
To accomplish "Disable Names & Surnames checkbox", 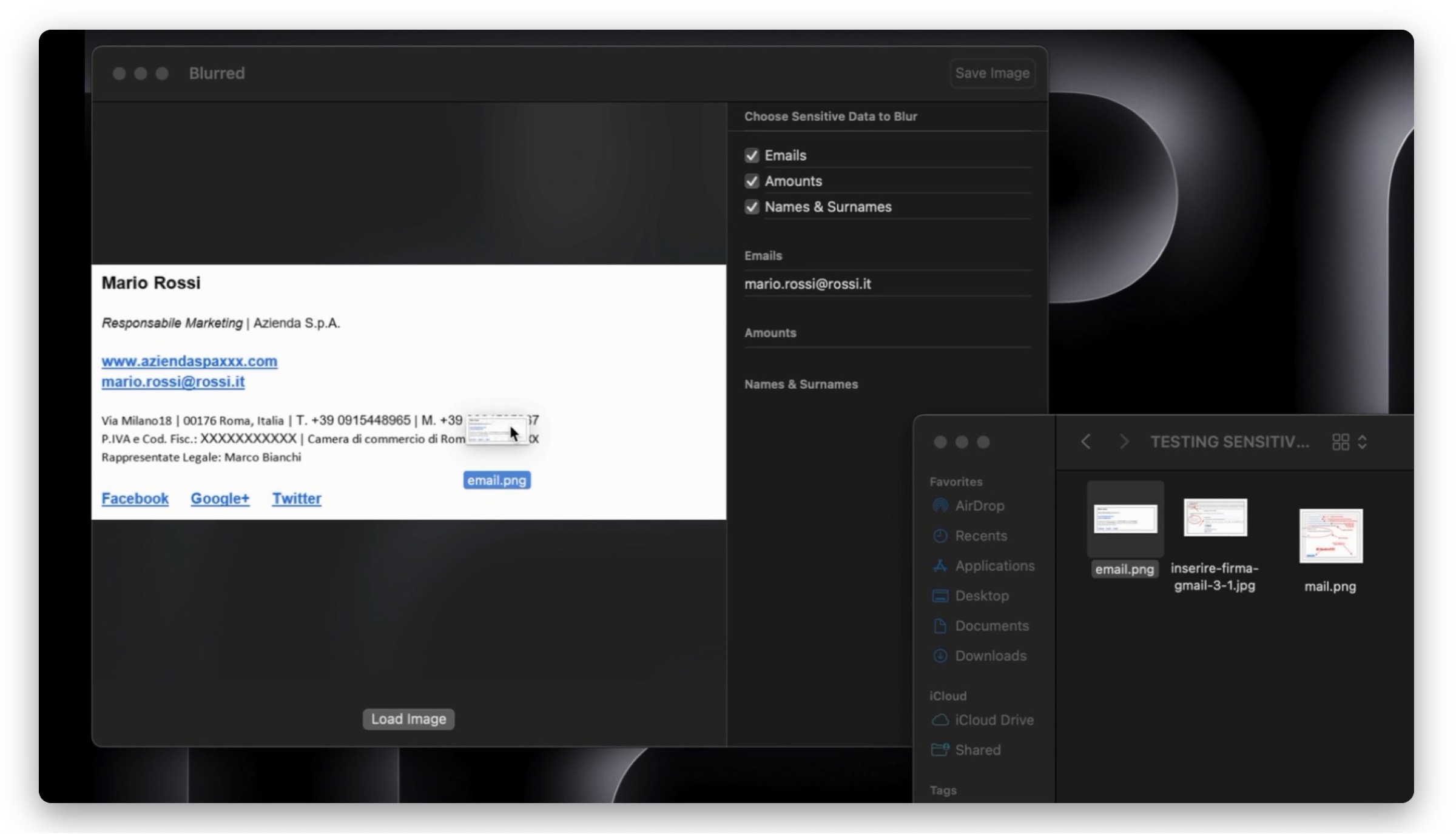I will pos(752,207).
